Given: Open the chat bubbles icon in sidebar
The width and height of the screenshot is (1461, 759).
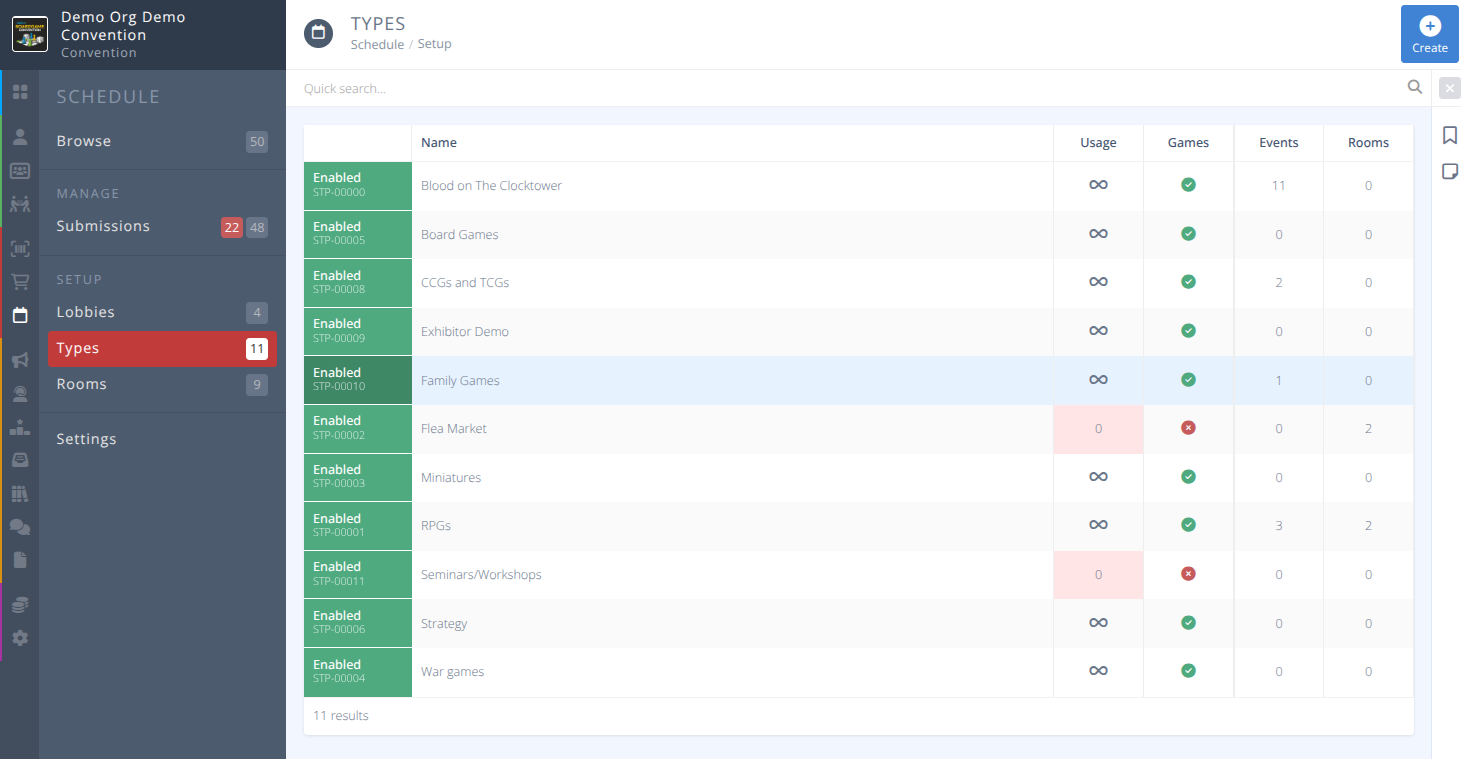Looking at the screenshot, I should pos(20,526).
